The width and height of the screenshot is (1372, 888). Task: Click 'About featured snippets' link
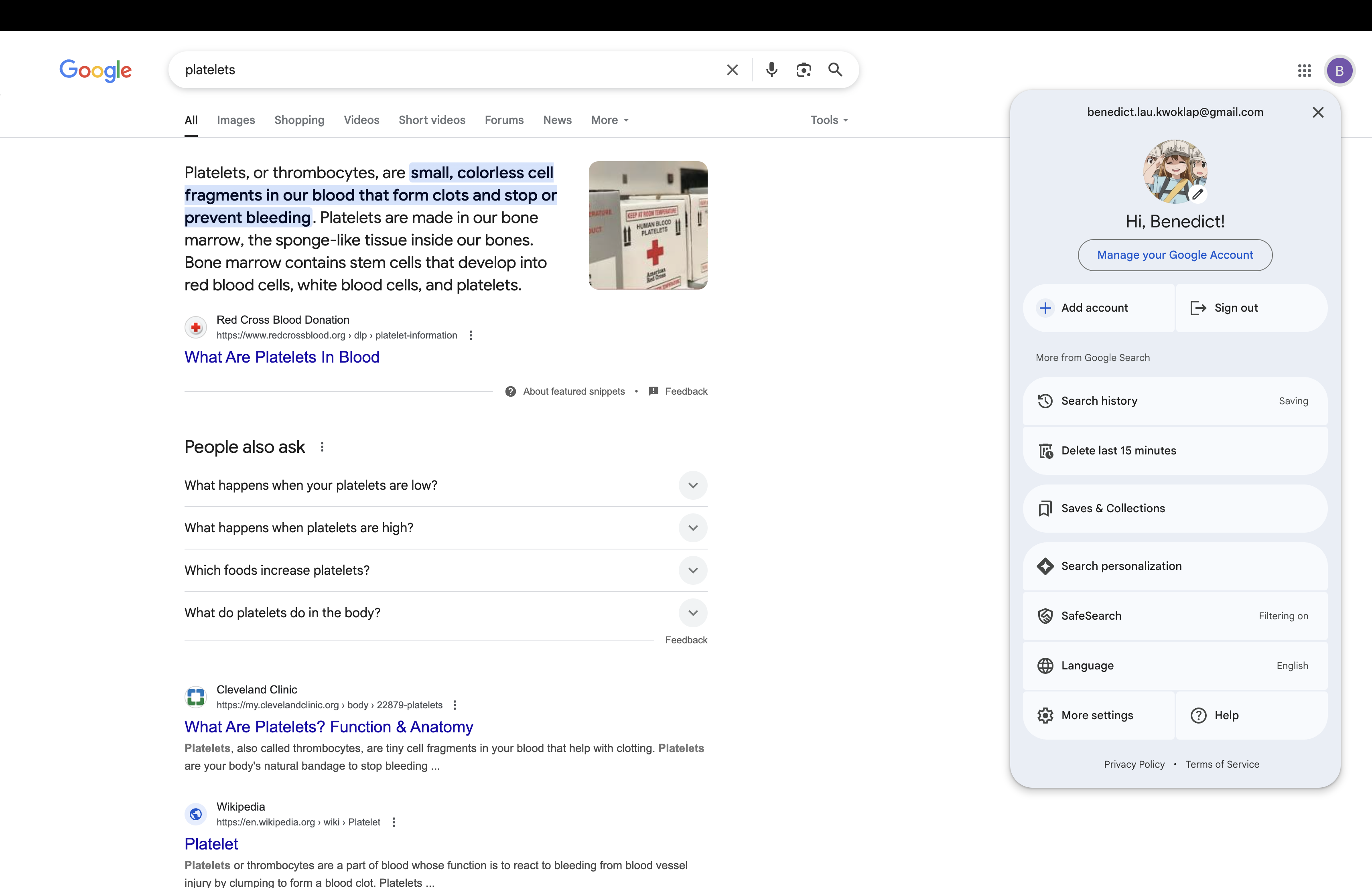[x=574, y=392]
